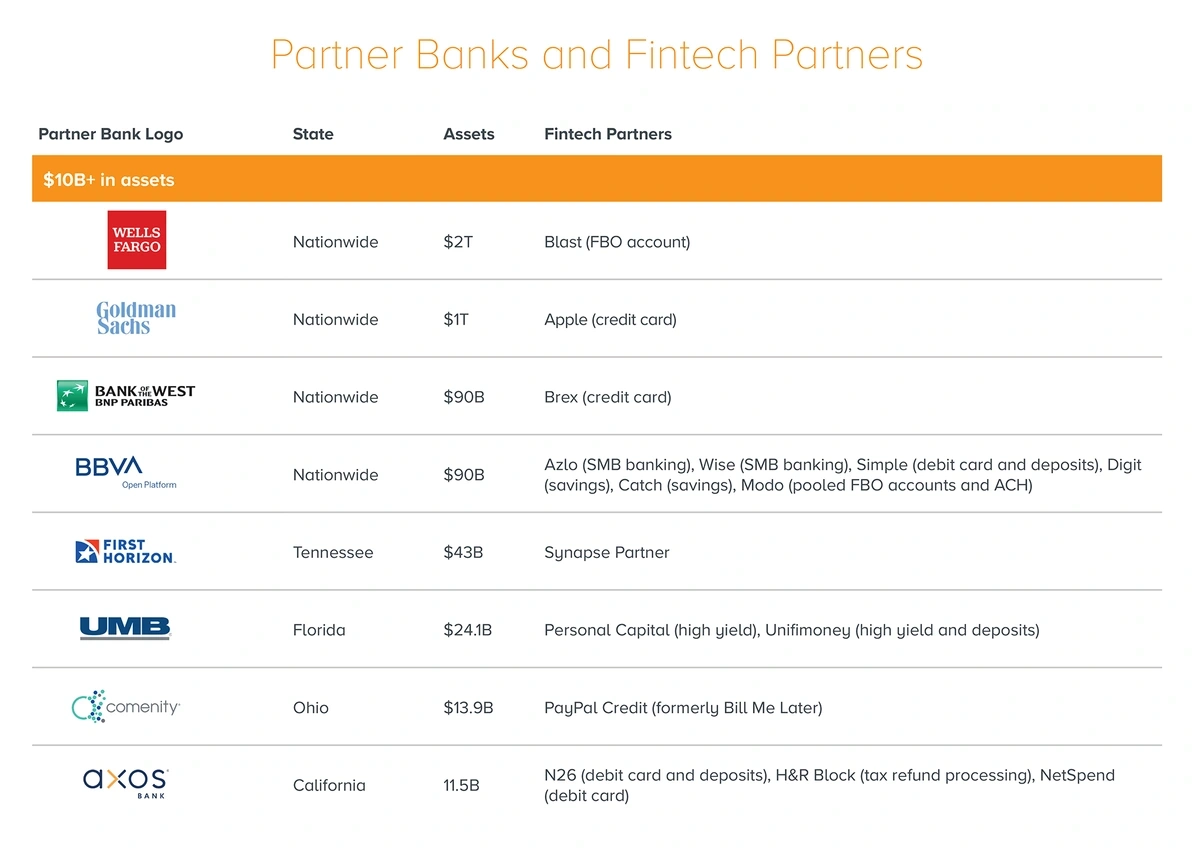The width and height of the screenshot is (1200, 853).
Task: Click the Synapse Partner text
Action: [607, 553]
